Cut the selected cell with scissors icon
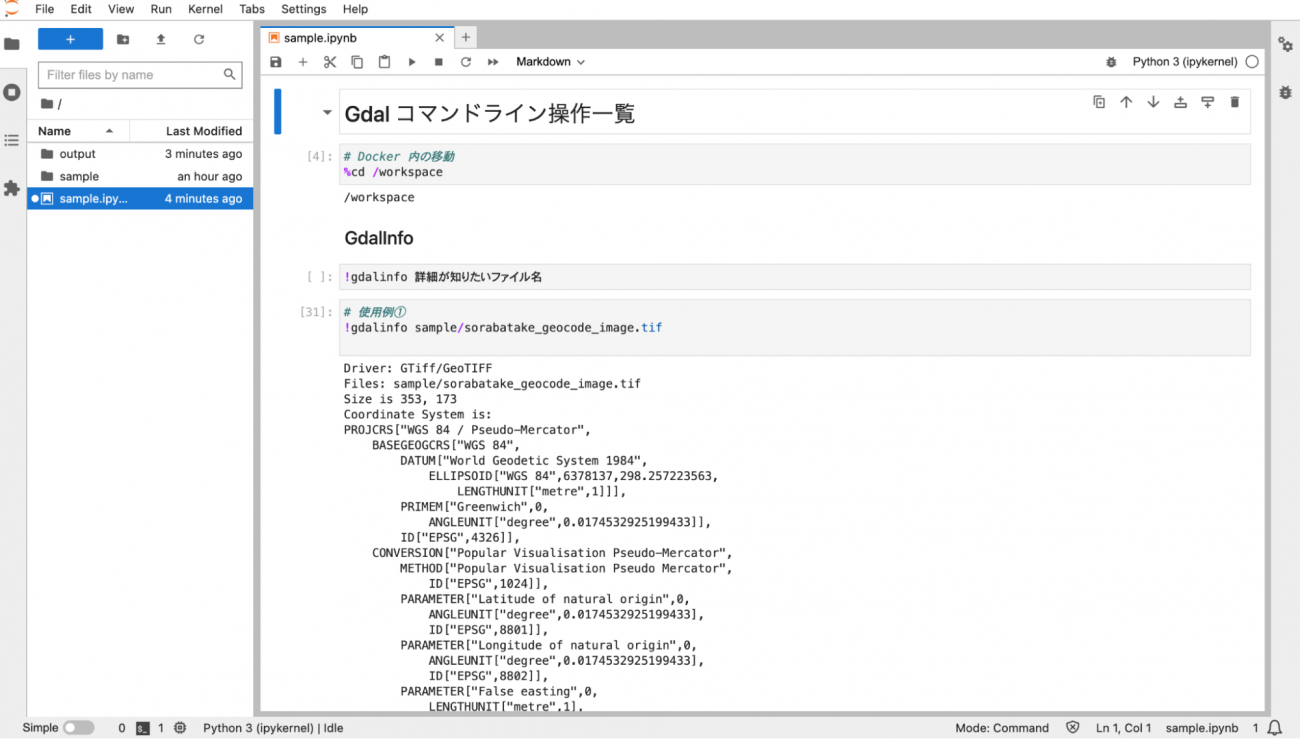The height and width of the screenshot is (739, 1300). pyautogui.click(x=330, y=62)
